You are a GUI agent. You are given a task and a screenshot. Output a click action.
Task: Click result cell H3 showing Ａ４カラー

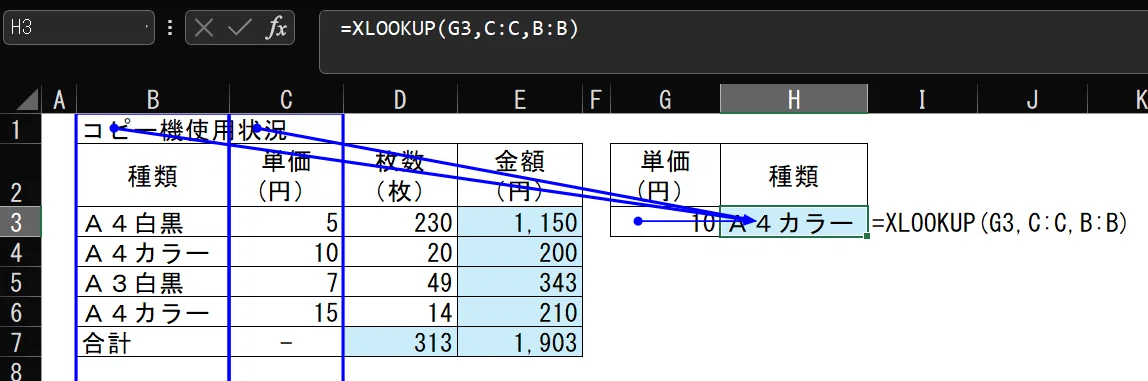point(794,222)
